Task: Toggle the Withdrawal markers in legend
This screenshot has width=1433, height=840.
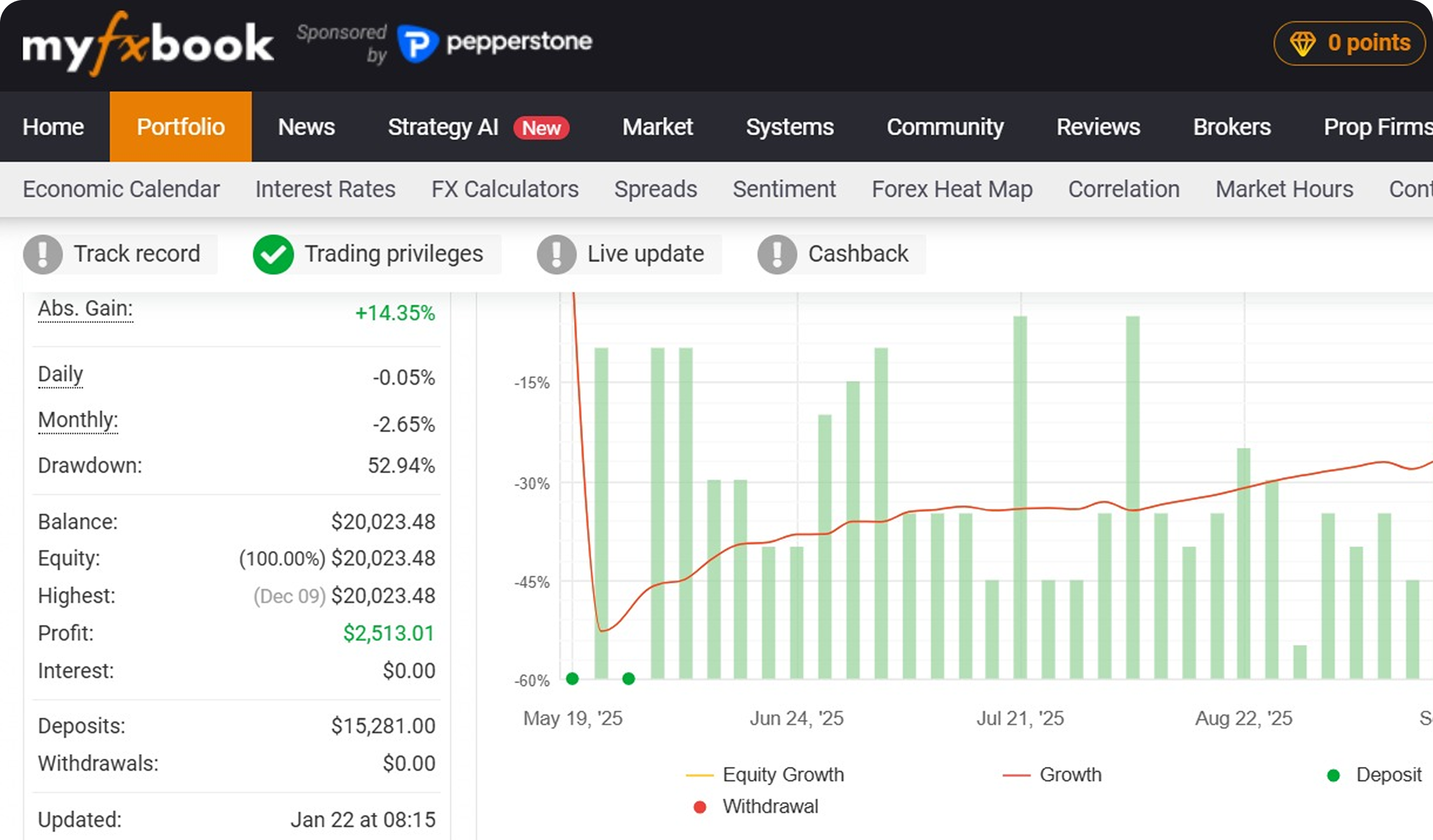Action: [756, 807]
